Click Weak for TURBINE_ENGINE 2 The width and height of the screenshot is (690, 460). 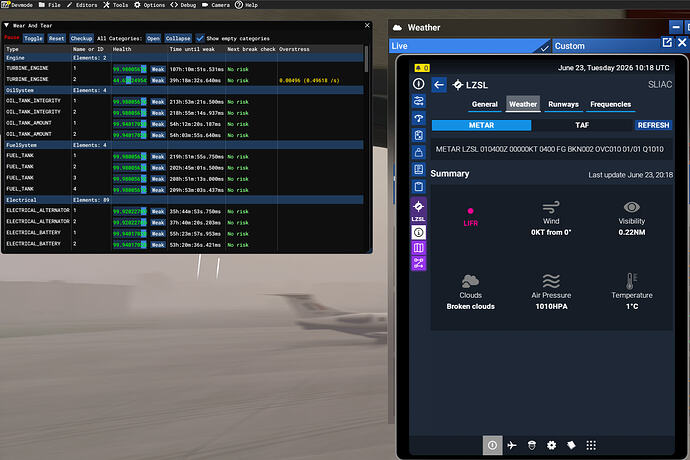[158, 80]
